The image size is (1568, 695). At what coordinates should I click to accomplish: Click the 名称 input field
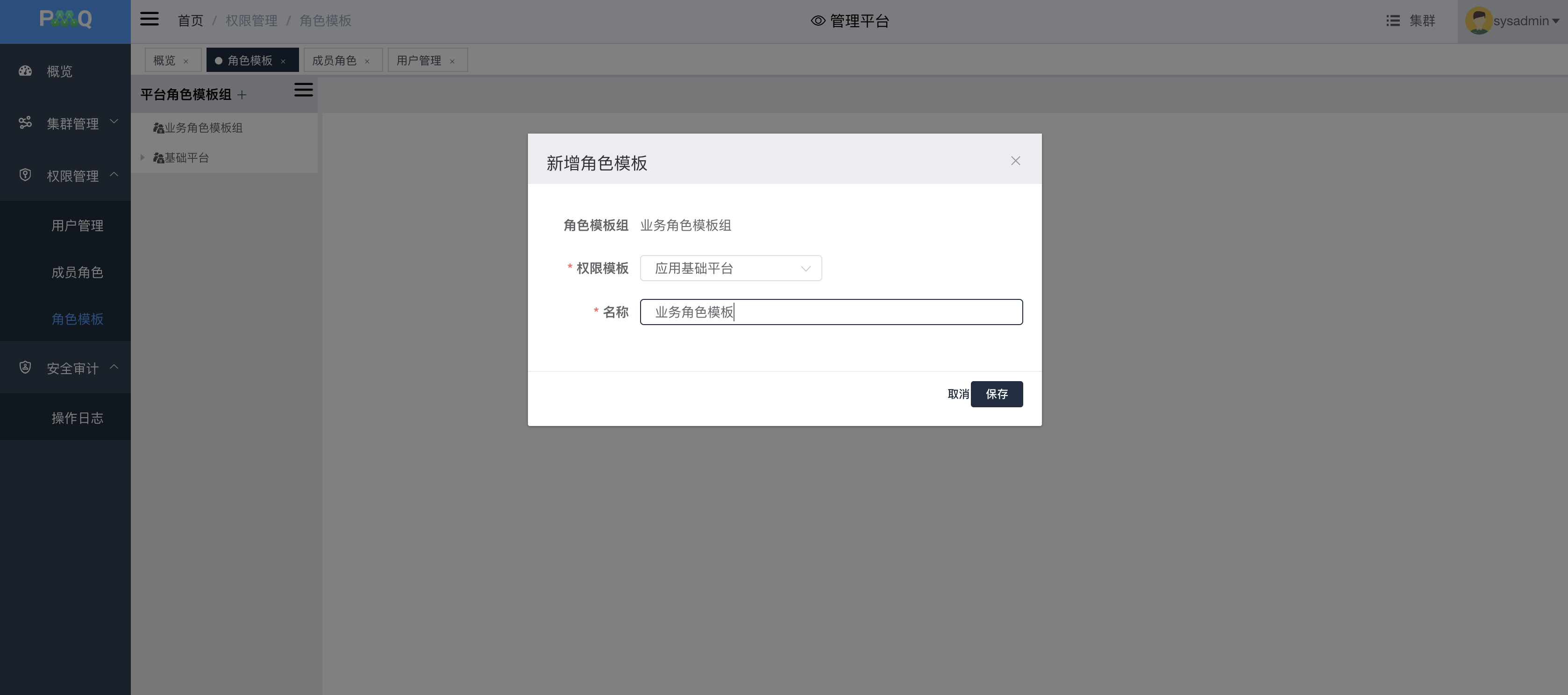point(831,312)
